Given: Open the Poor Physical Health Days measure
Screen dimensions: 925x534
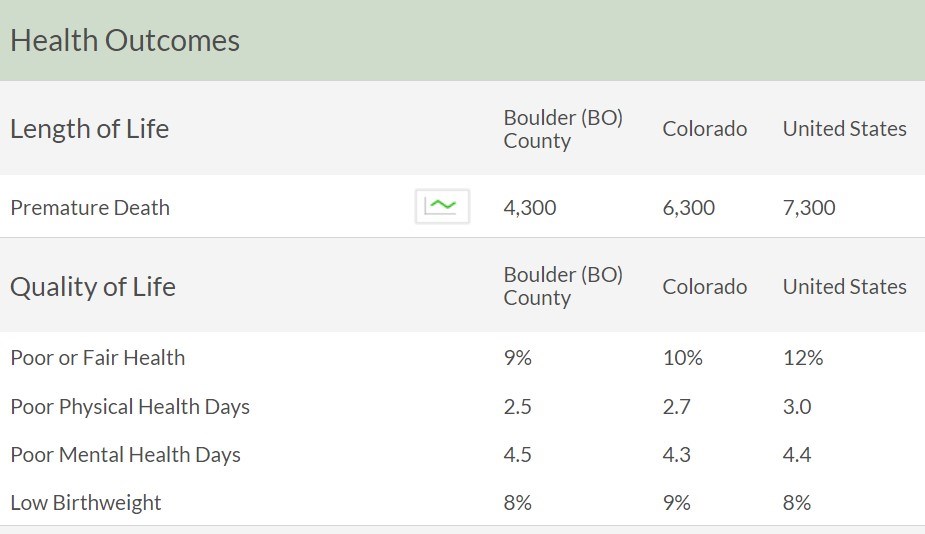Looking at the screenshot, I should pyautogui.click(x=130, y=407).
